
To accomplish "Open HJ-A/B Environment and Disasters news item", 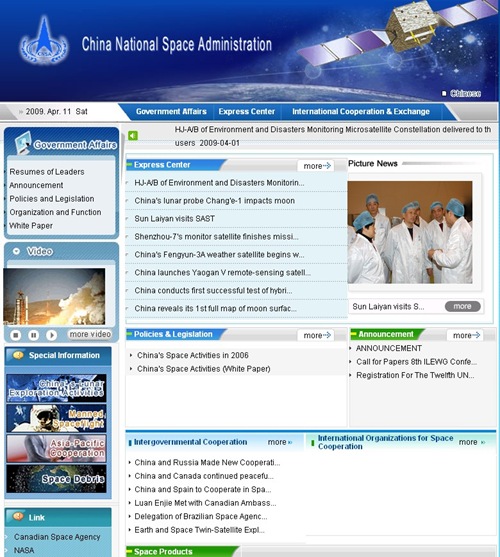I will point(219,183).
